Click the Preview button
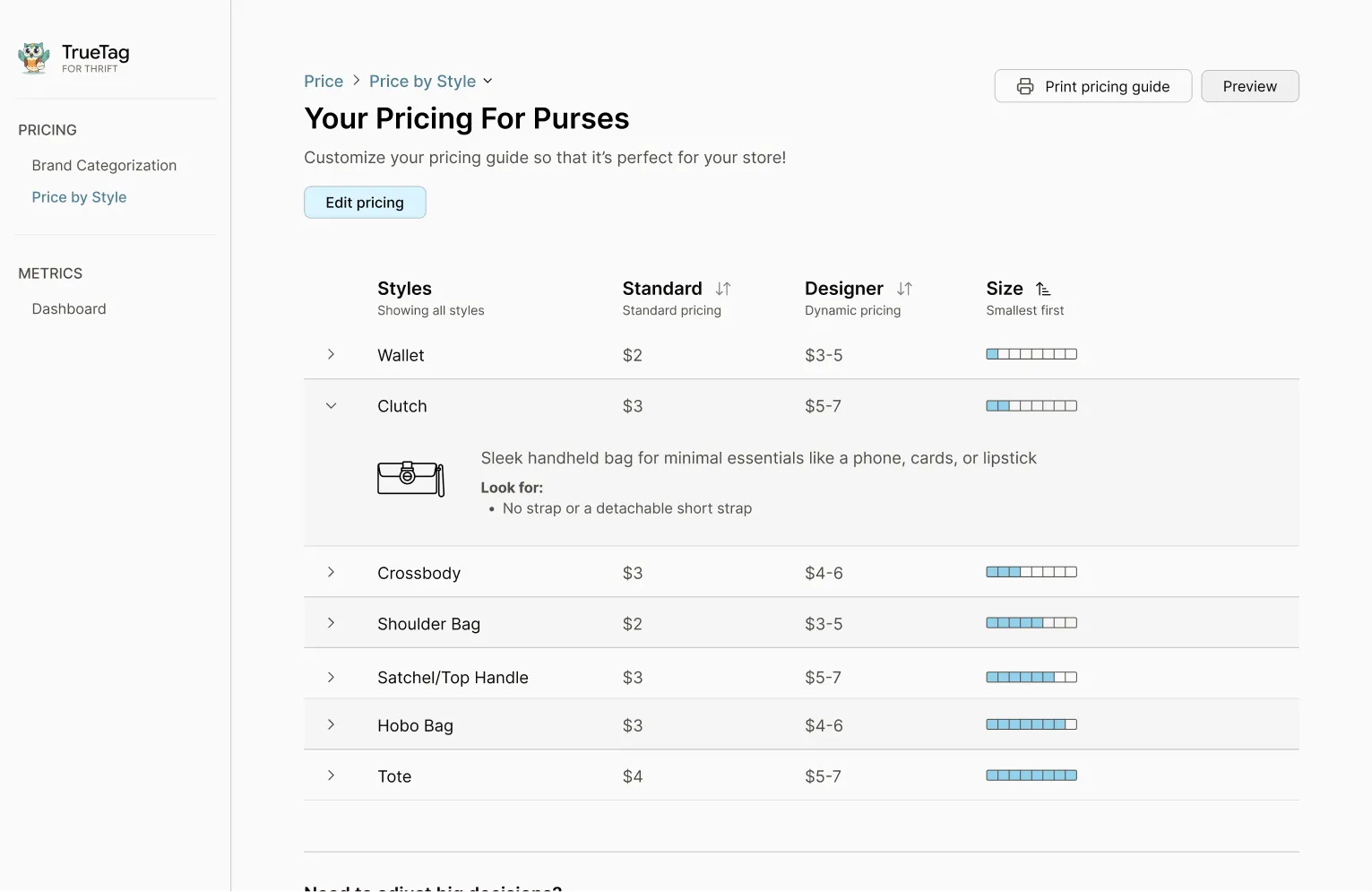 point(1249,87)
